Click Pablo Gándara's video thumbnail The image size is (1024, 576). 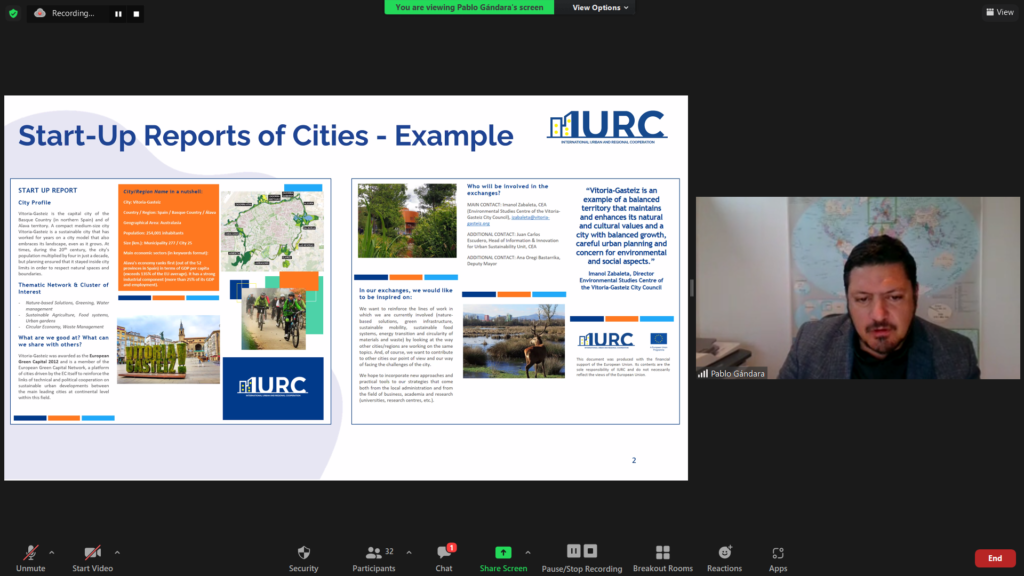click(x=837, y=288)
